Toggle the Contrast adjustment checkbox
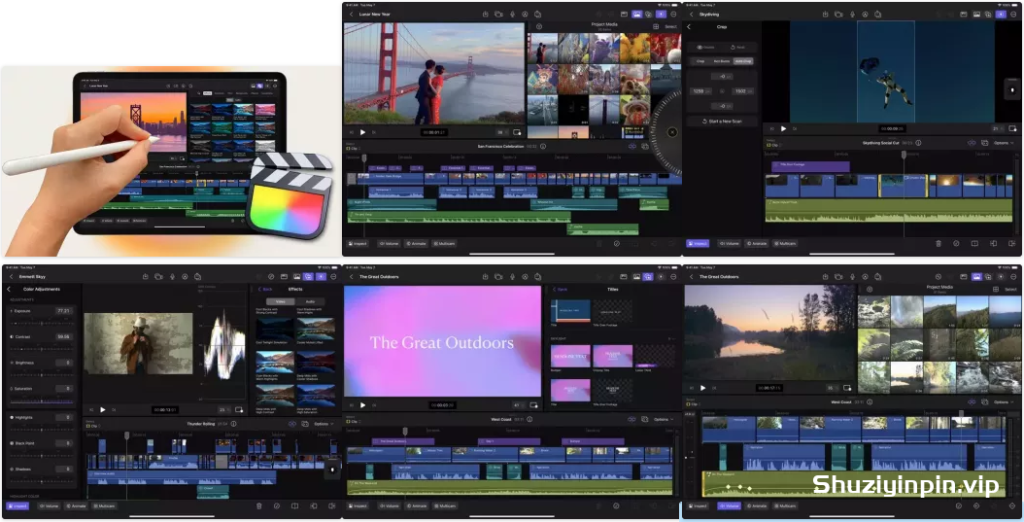The height and width of the screenshot is (522, 1024). click(x=11, y=336)
